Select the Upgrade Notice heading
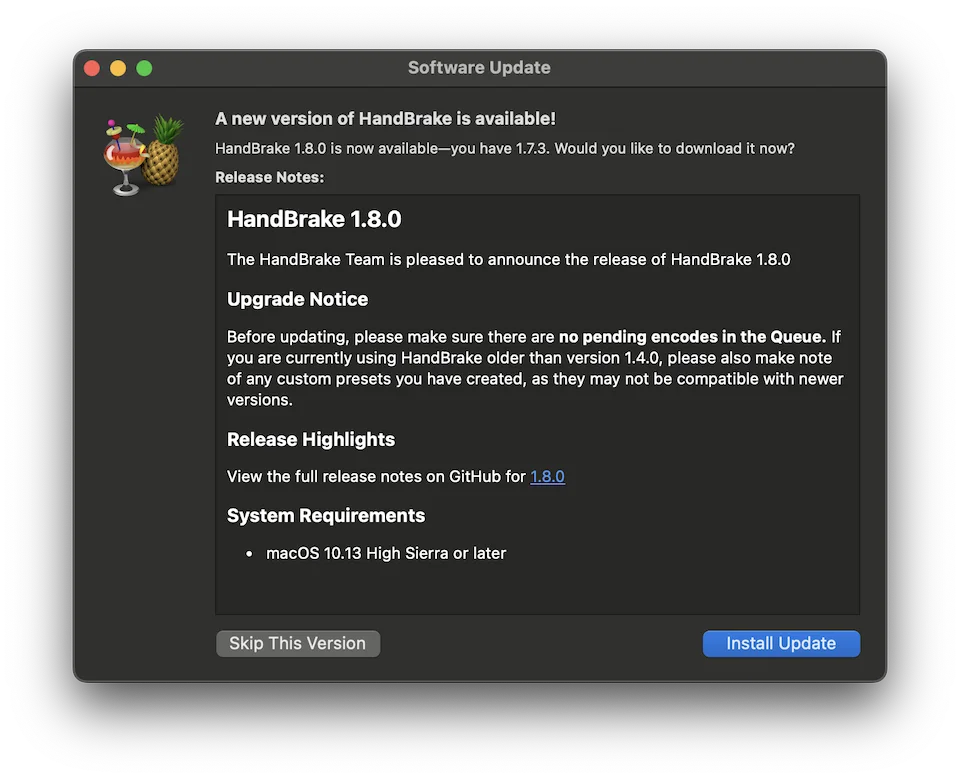Screen dimensions: 960x779 297,299
